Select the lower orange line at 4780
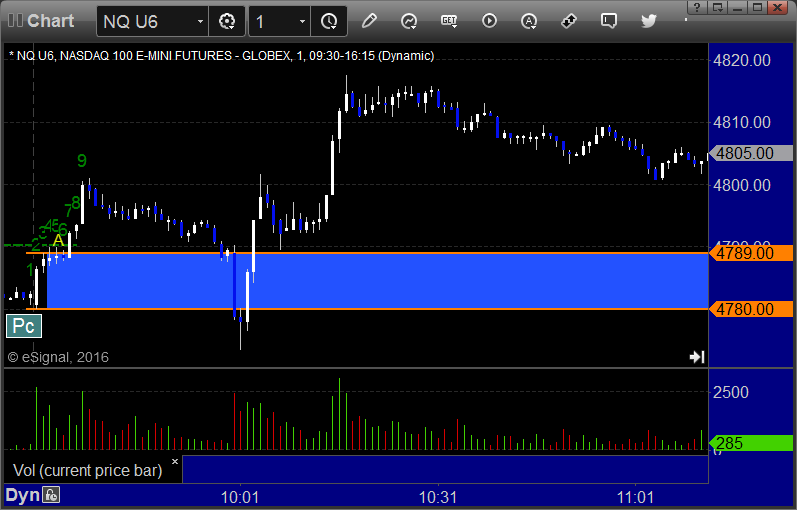The image size is (797, 510). point(367,309)
